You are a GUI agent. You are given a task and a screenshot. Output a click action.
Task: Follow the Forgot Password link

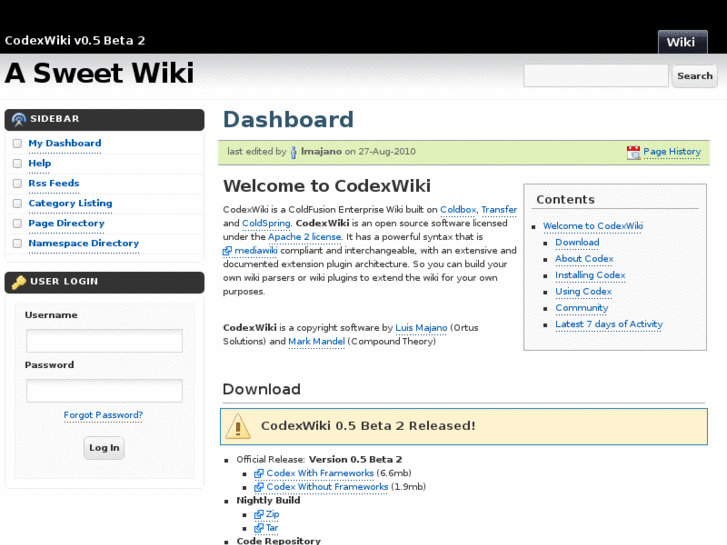coord(103,415)
